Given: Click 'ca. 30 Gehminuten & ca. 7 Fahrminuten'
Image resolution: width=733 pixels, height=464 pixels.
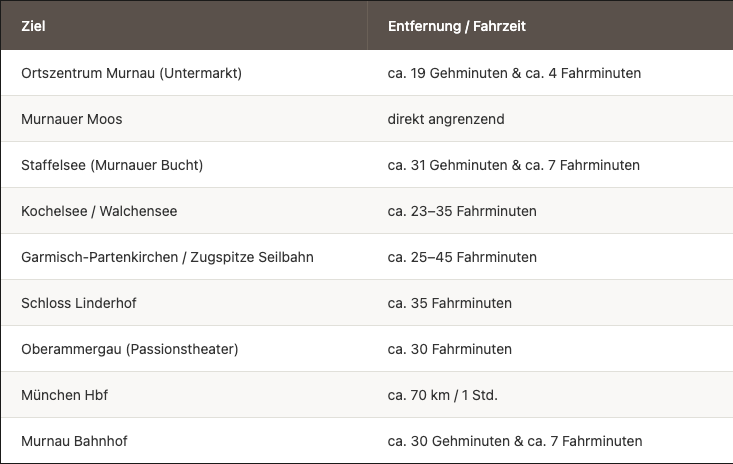Looking at the screenshot, I should coord(515,441).
